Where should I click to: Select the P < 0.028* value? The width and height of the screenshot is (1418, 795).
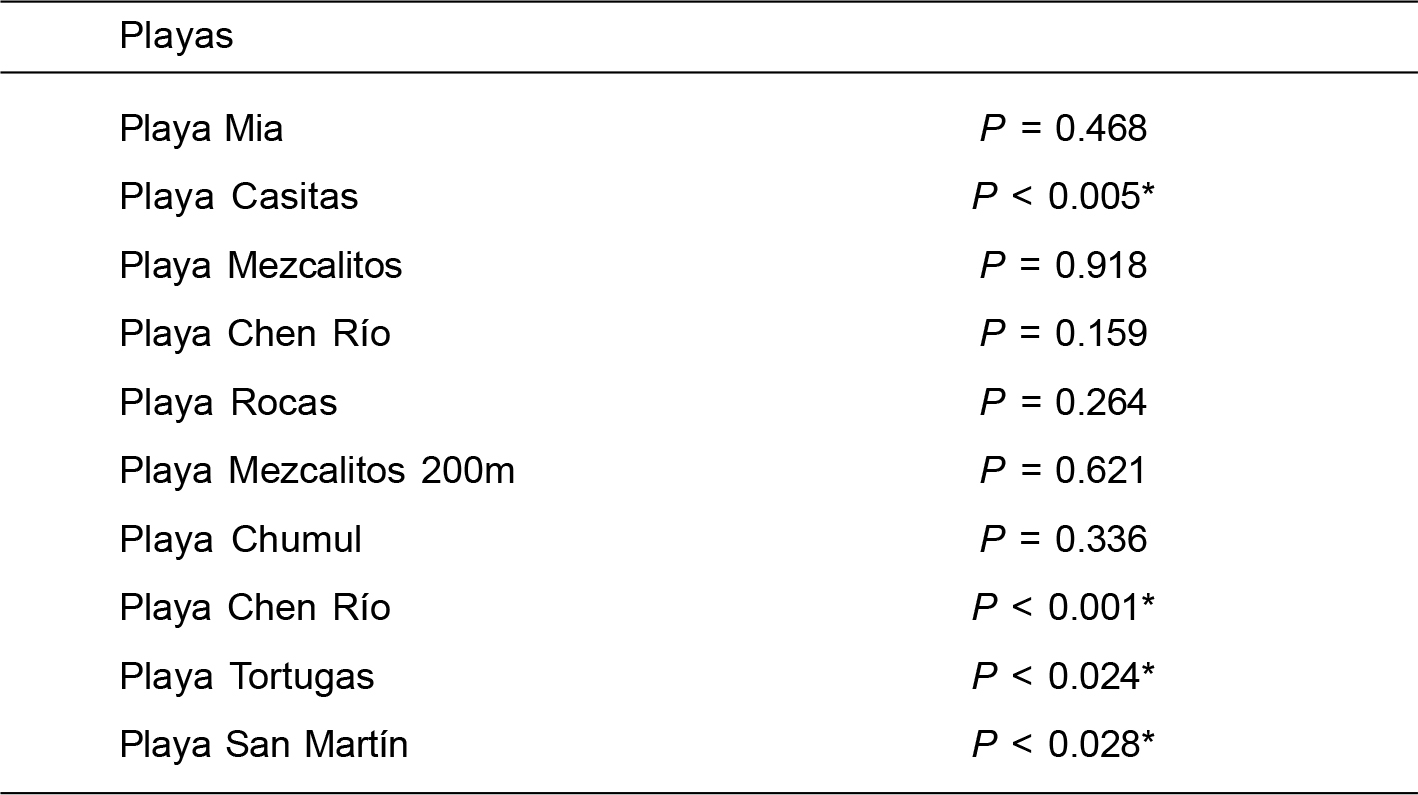pyautogui.click(x=1063, y=745)
